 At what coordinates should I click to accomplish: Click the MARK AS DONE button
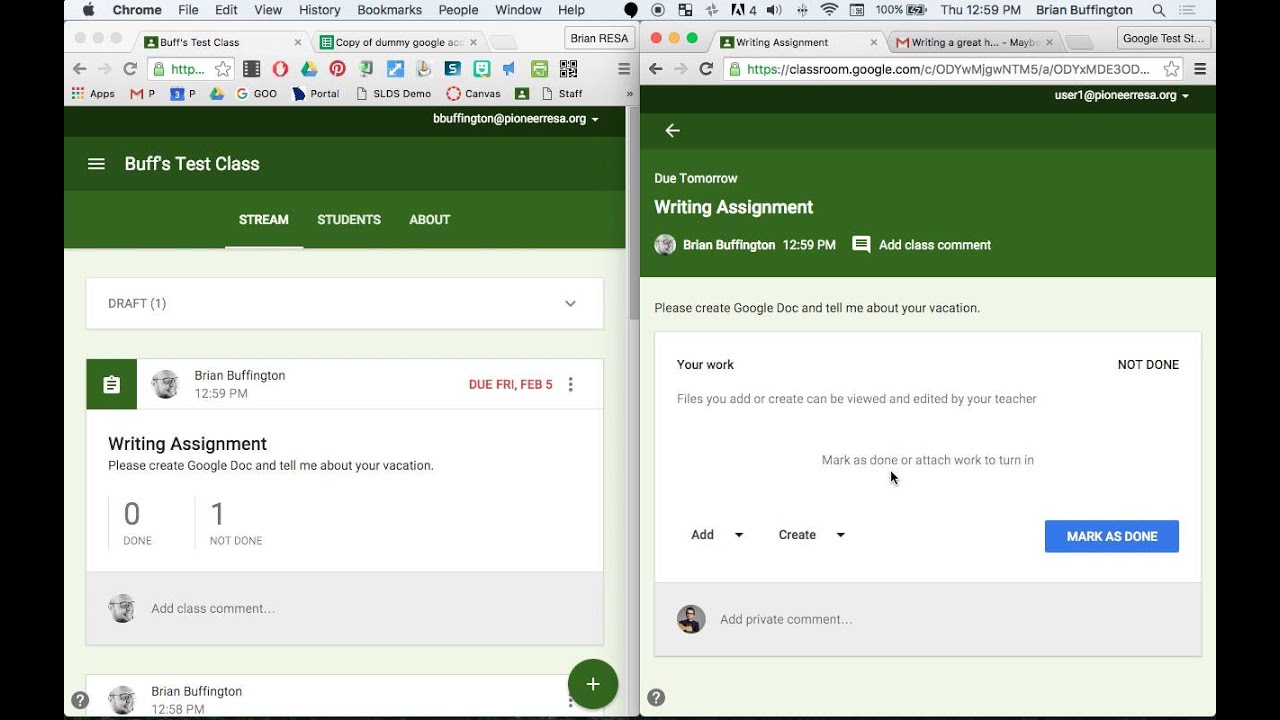(1112, 536)
